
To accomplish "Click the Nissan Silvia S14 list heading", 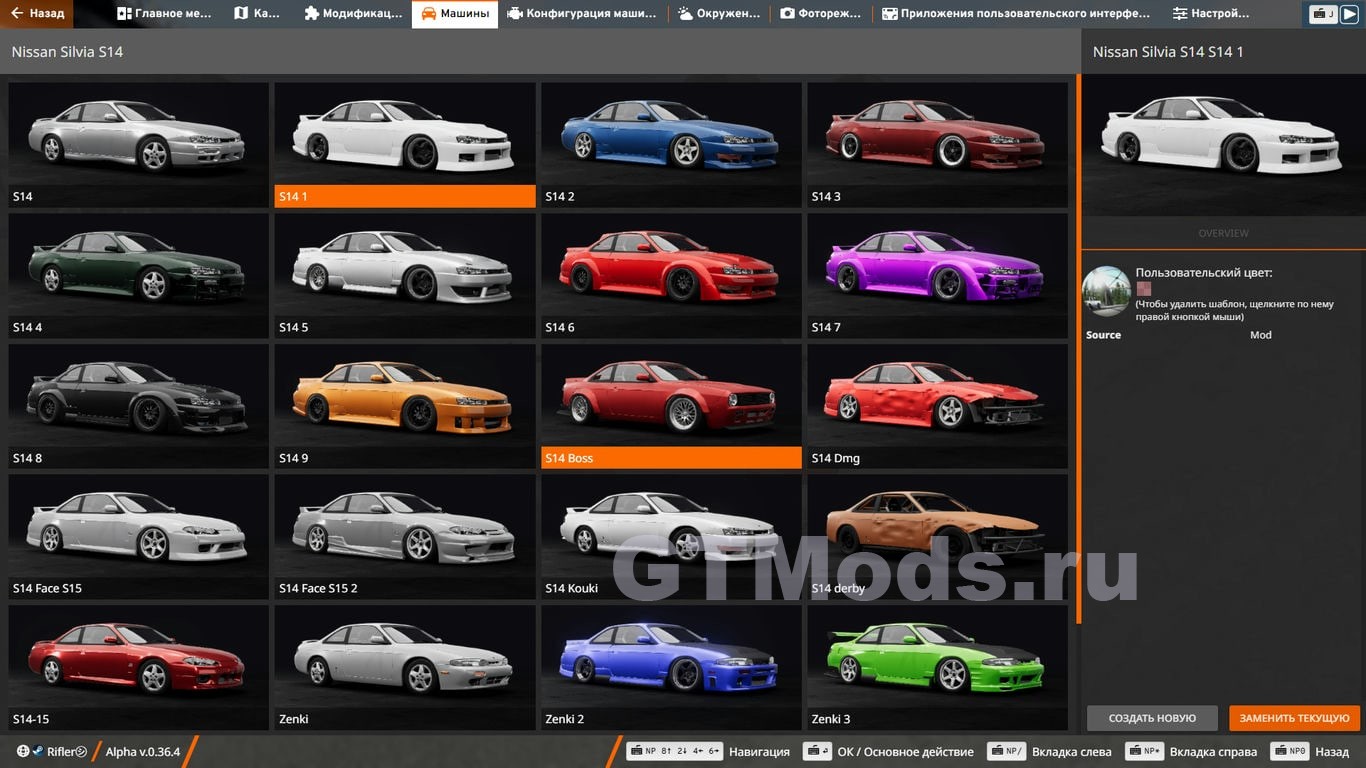I will (x=67, y=51).
